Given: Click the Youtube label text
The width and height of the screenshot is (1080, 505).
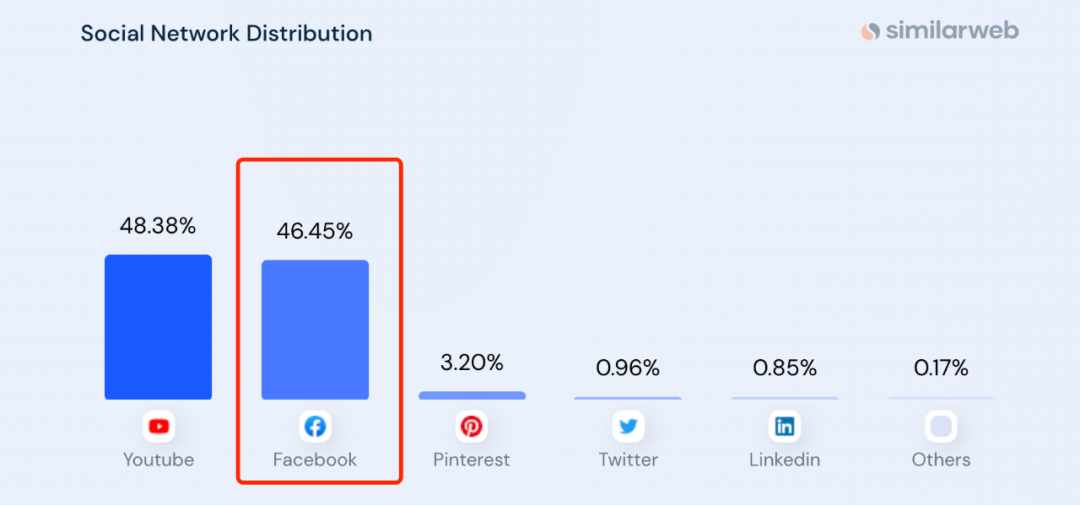Looking at the screenshot, I should (x=158, y=460).
